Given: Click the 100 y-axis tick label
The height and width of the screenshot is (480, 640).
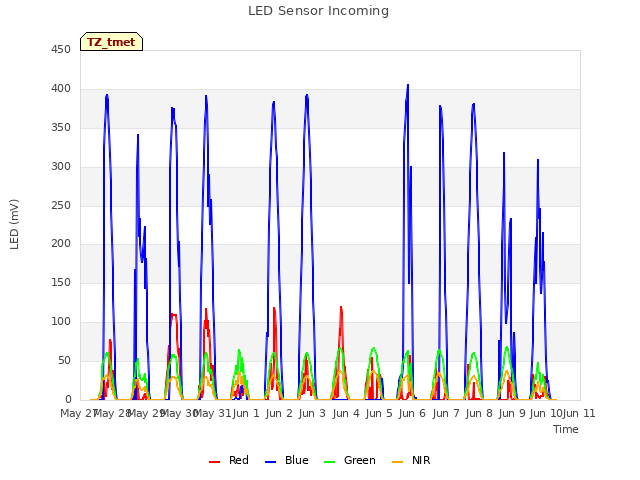Looking at the screenshot, I should click(61, 322).
